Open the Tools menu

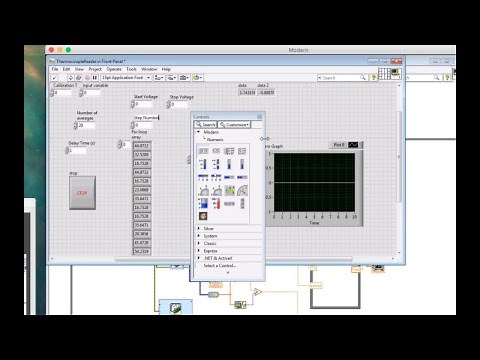coord(131,69)
